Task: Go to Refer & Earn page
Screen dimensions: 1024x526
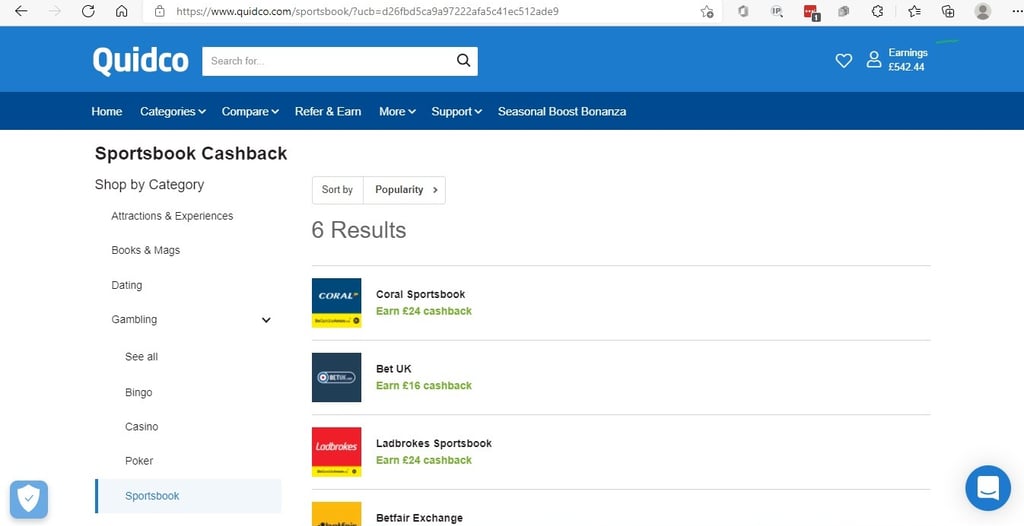Action: click(328, 112)
